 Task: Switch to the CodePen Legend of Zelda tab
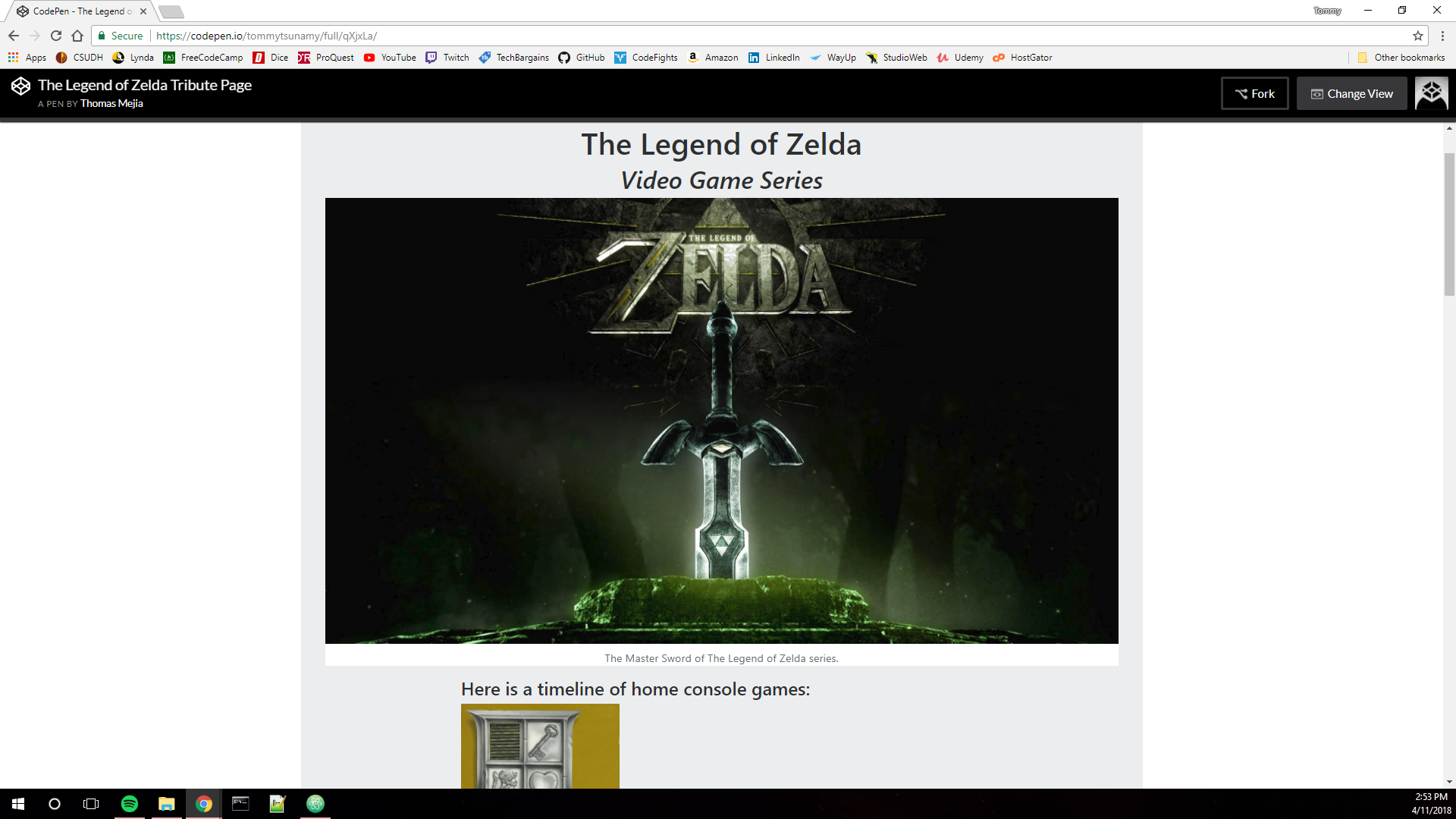tap(80, 11)
